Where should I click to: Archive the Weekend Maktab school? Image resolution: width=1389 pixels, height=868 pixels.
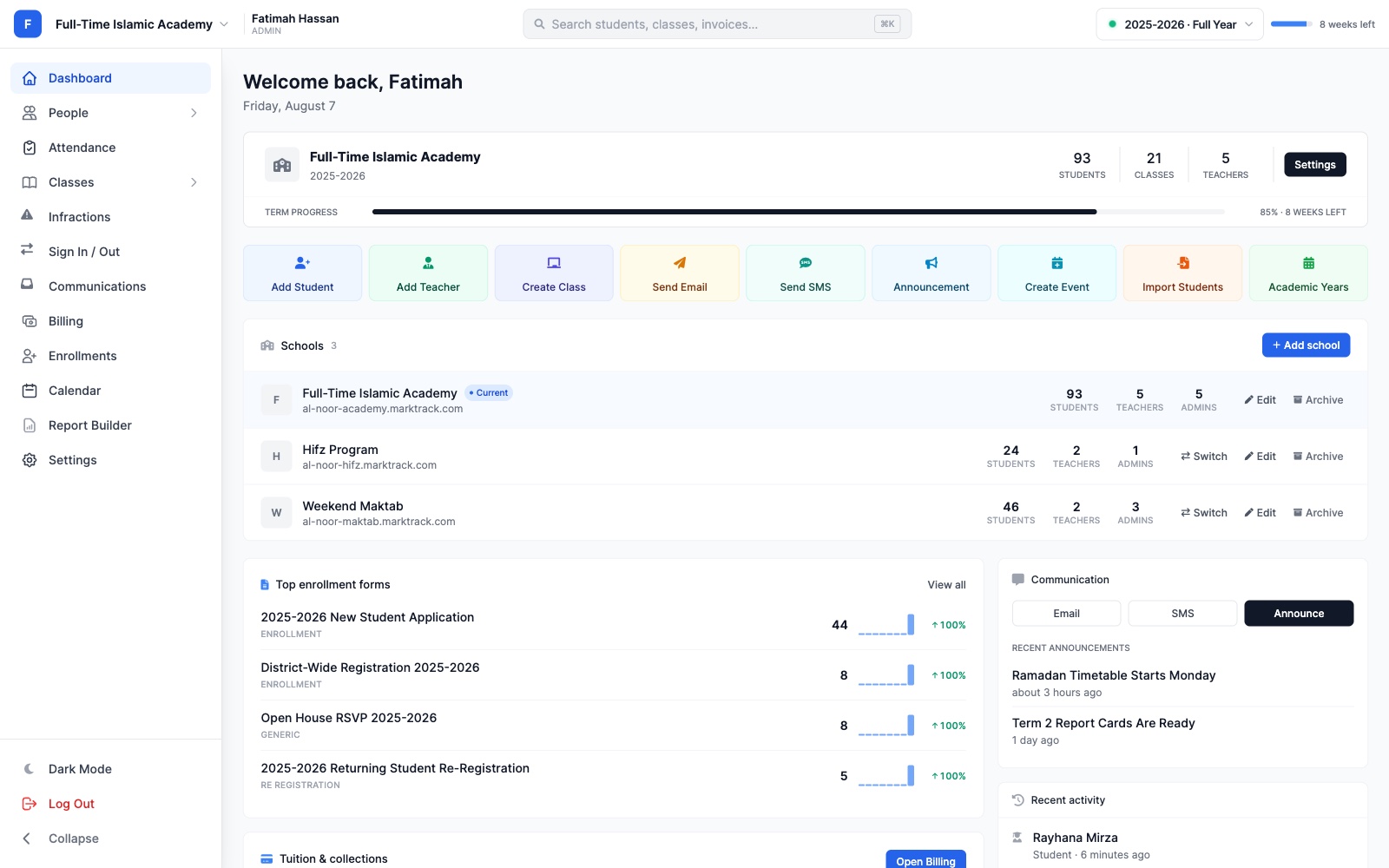(x=1318, y=513)
